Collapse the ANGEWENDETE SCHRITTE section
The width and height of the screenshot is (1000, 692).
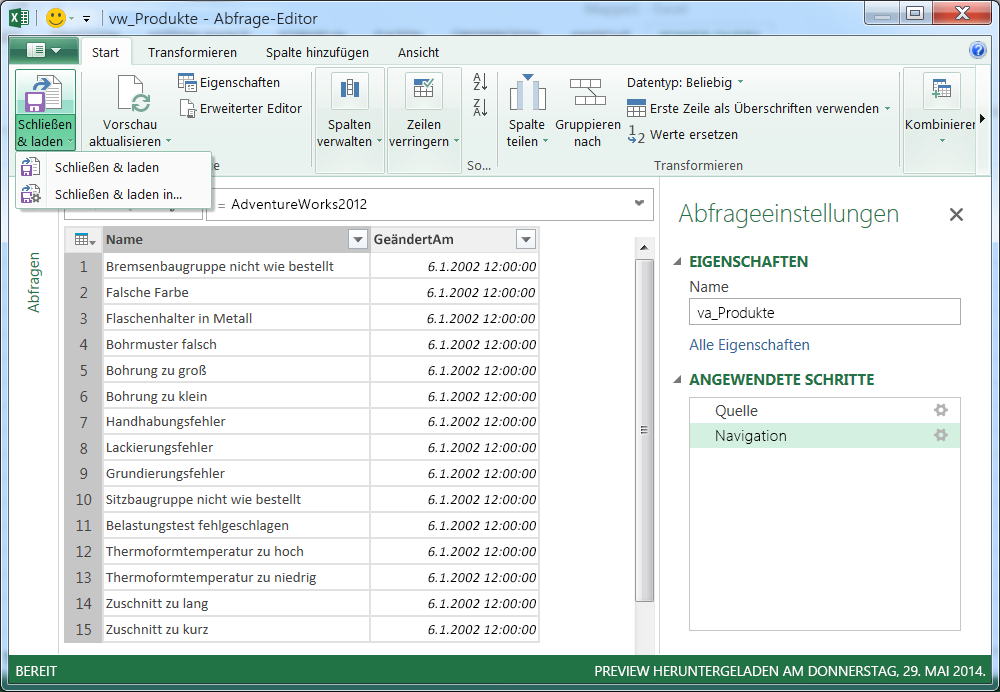click(677, 379)
